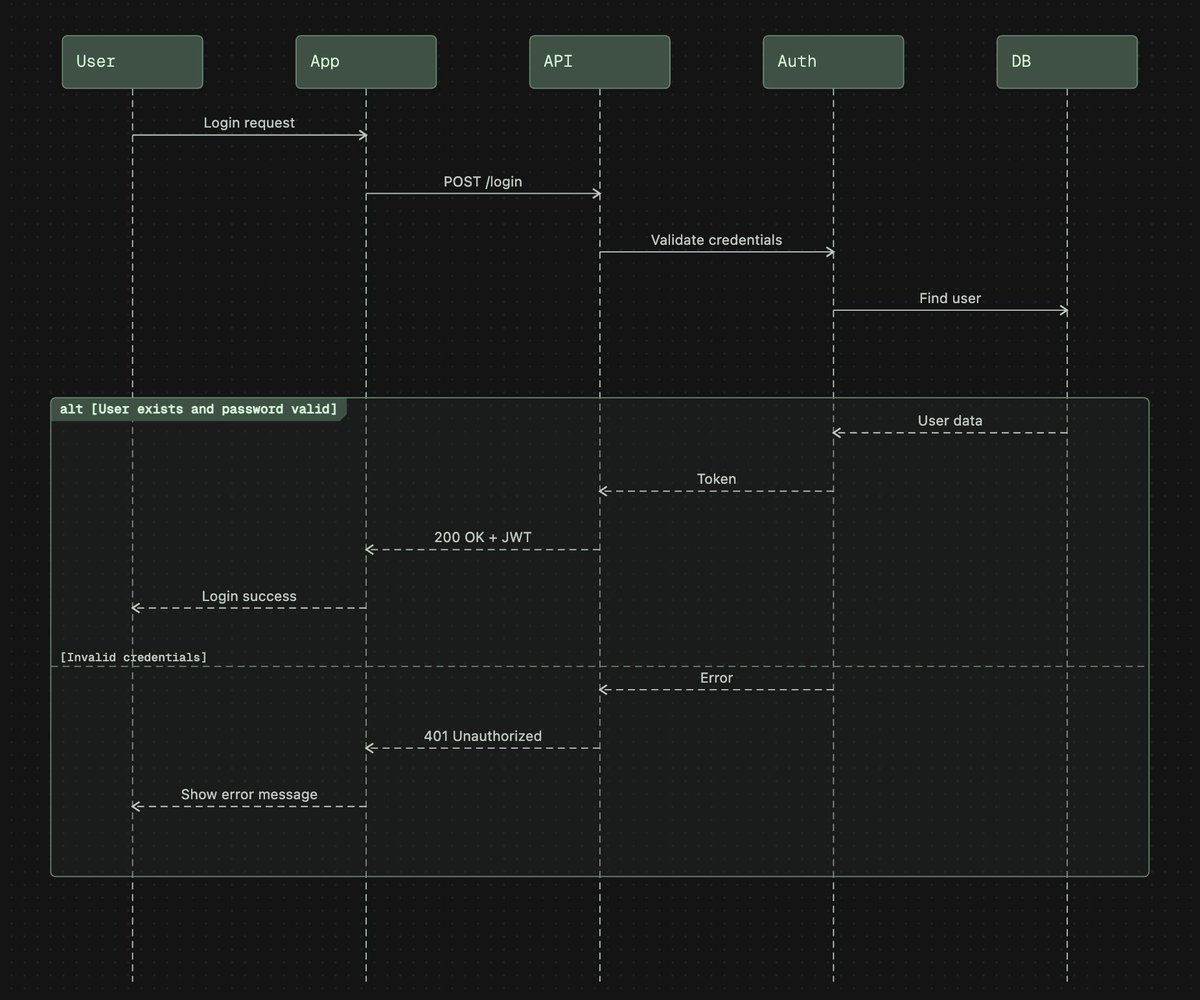This screenshot has height=1000, width=1200.
Task: Select the 'Token' dashed return arrow
Action: pos(716,479)
